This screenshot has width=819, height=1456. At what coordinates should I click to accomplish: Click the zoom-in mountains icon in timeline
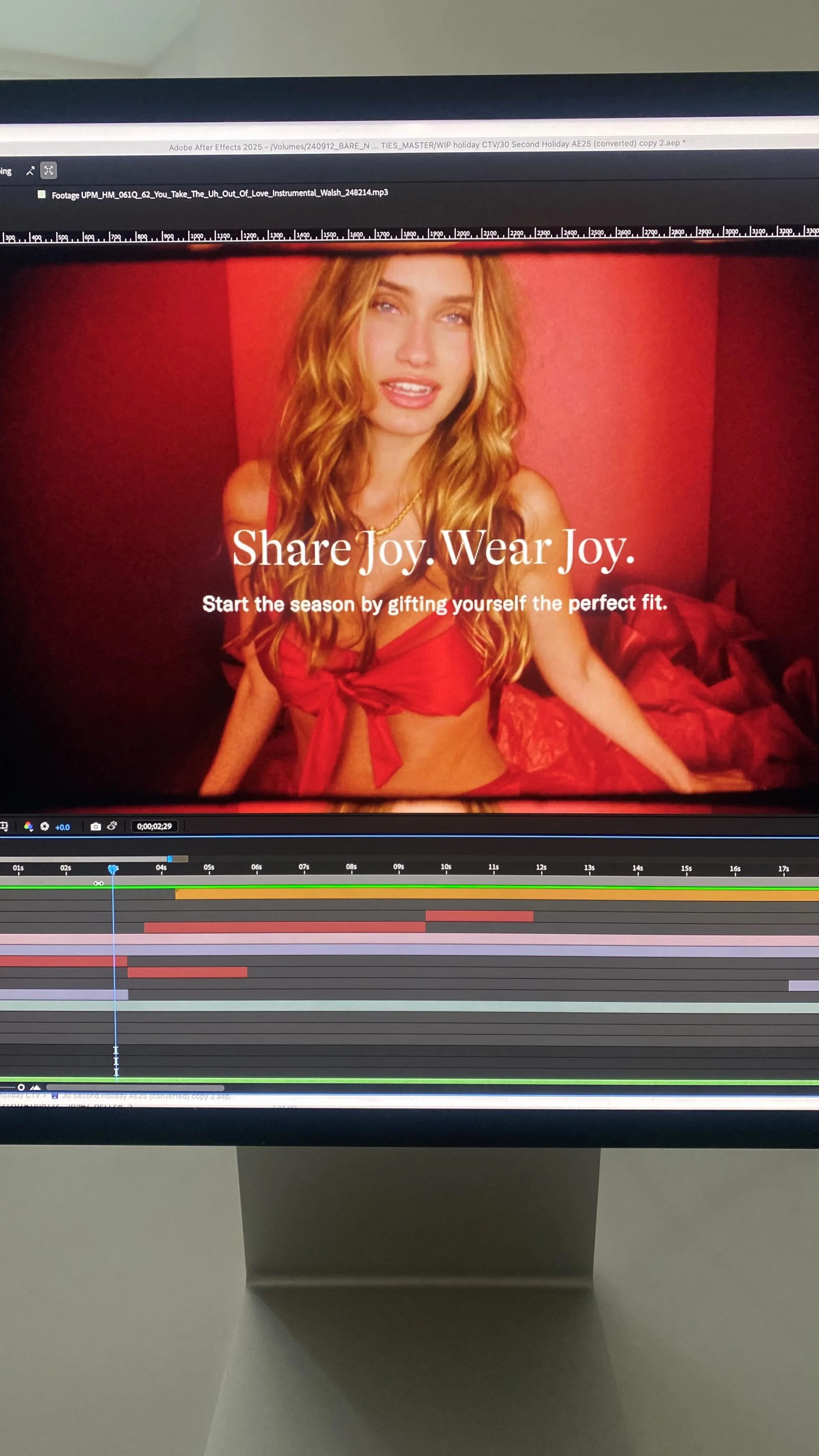[36, 1087]
